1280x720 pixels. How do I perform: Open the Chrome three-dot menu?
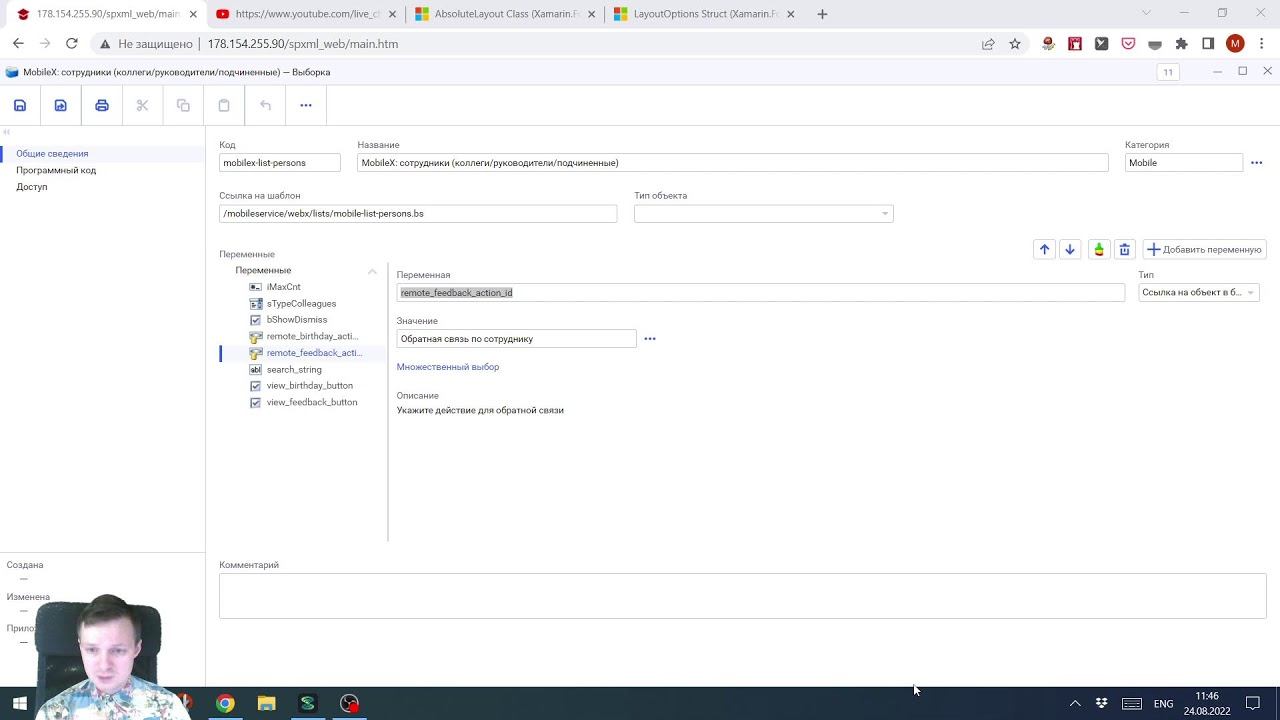pyautogui.click(x=1262, y=44)
